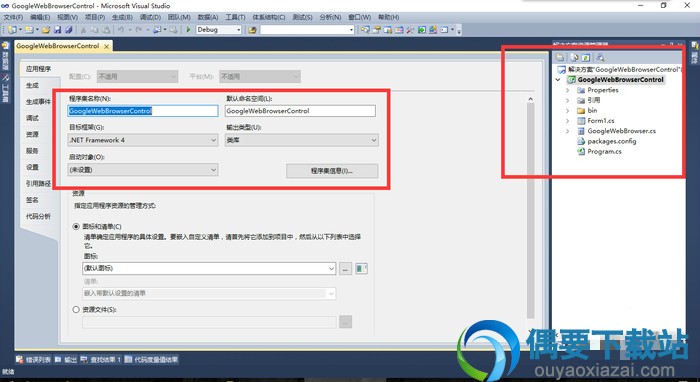Click the Save All icon in toolbar

[68, 30]
